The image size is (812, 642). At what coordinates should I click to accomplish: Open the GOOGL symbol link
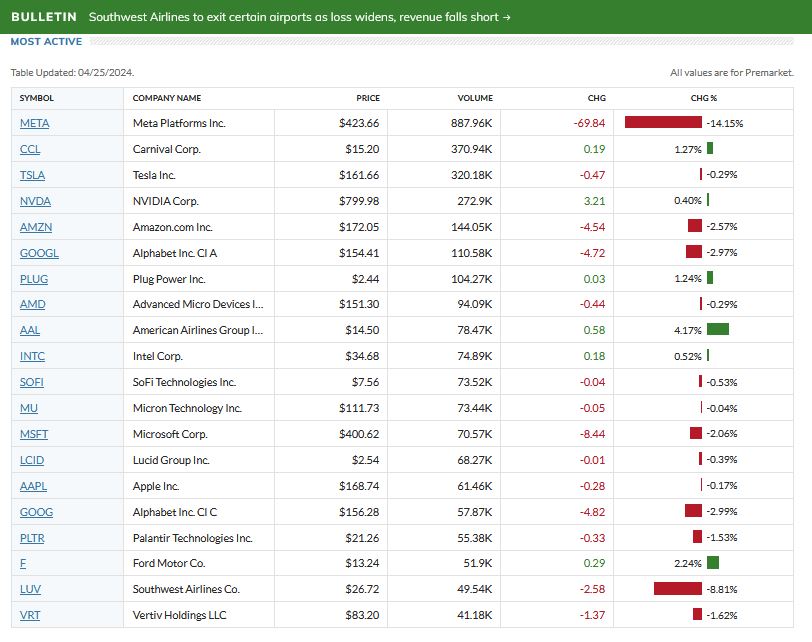tap(39, 253)
